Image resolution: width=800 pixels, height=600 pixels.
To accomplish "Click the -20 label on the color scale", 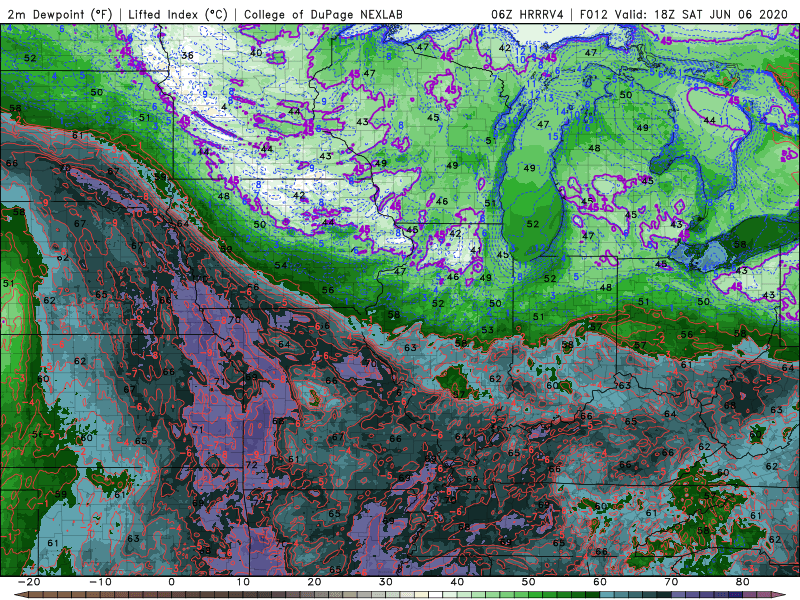I will coord(29,582).
